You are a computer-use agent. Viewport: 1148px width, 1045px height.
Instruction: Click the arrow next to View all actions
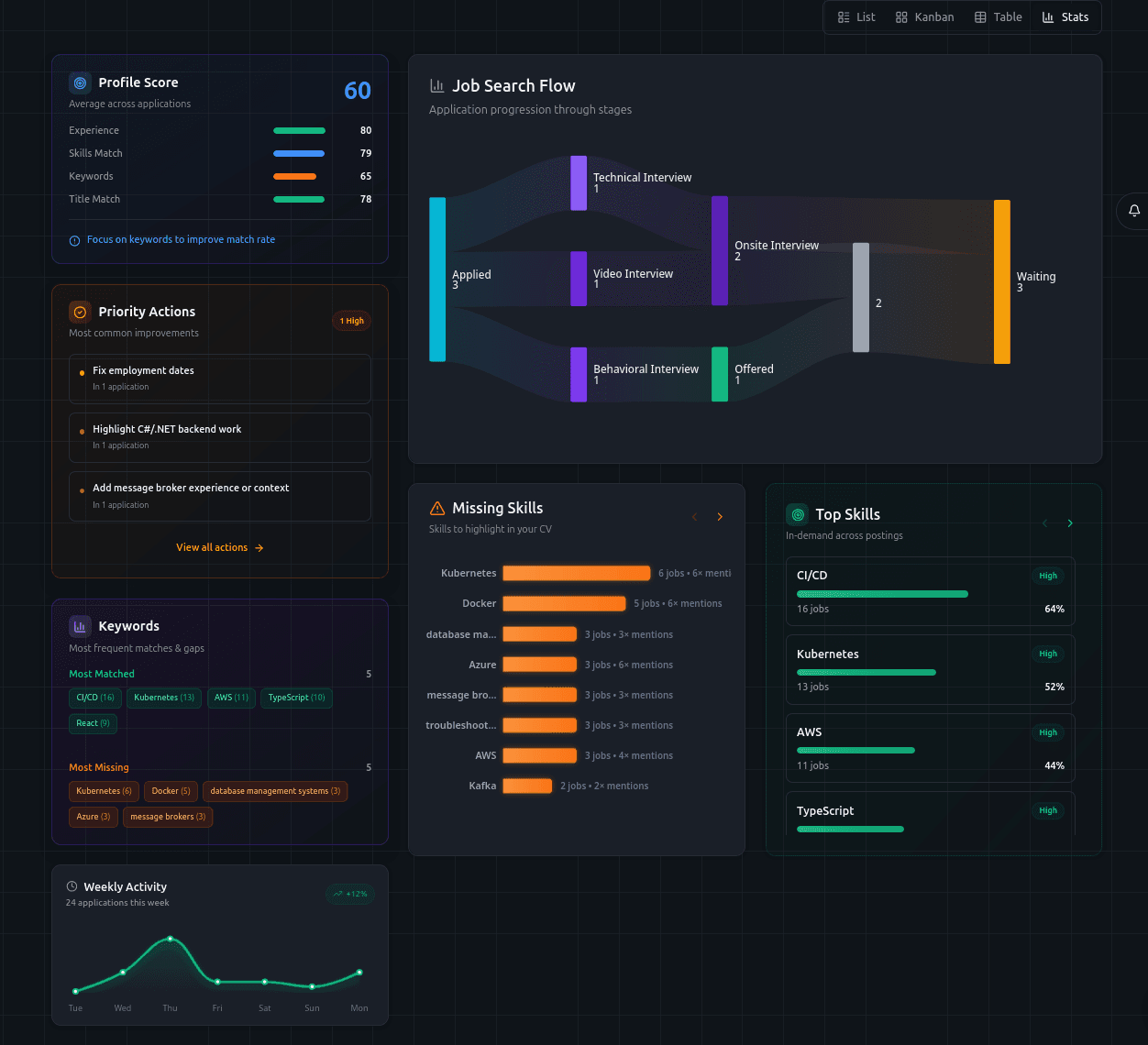tap(259, 548)
